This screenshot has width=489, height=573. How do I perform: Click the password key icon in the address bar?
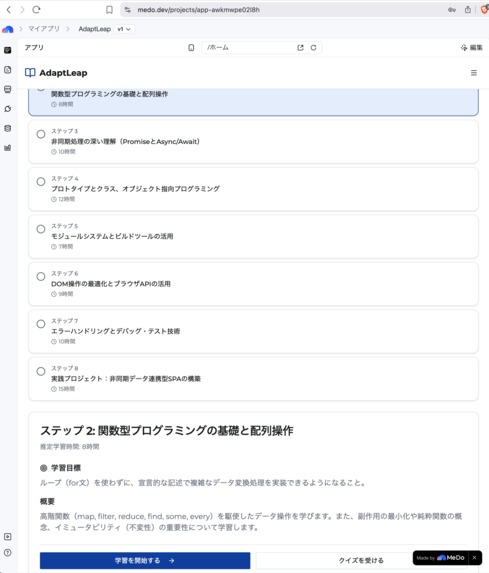pyautogui.click(x=452, y=10)
